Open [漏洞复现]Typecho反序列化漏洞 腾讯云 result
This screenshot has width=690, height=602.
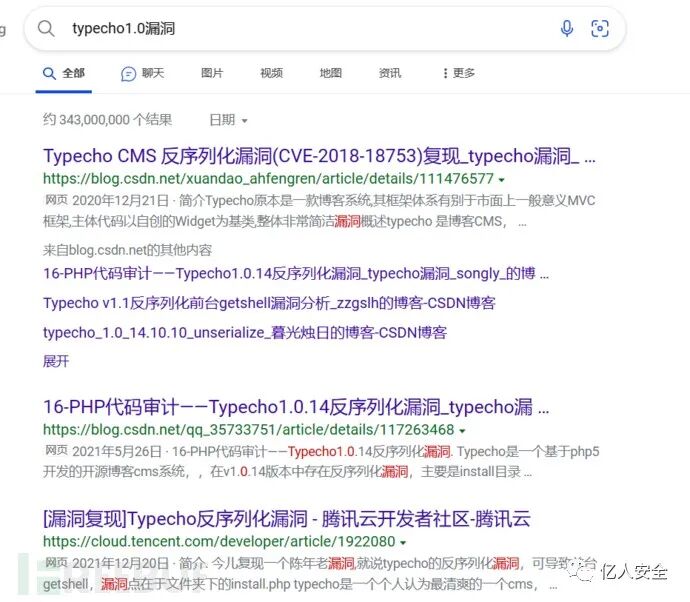(286, 519)
